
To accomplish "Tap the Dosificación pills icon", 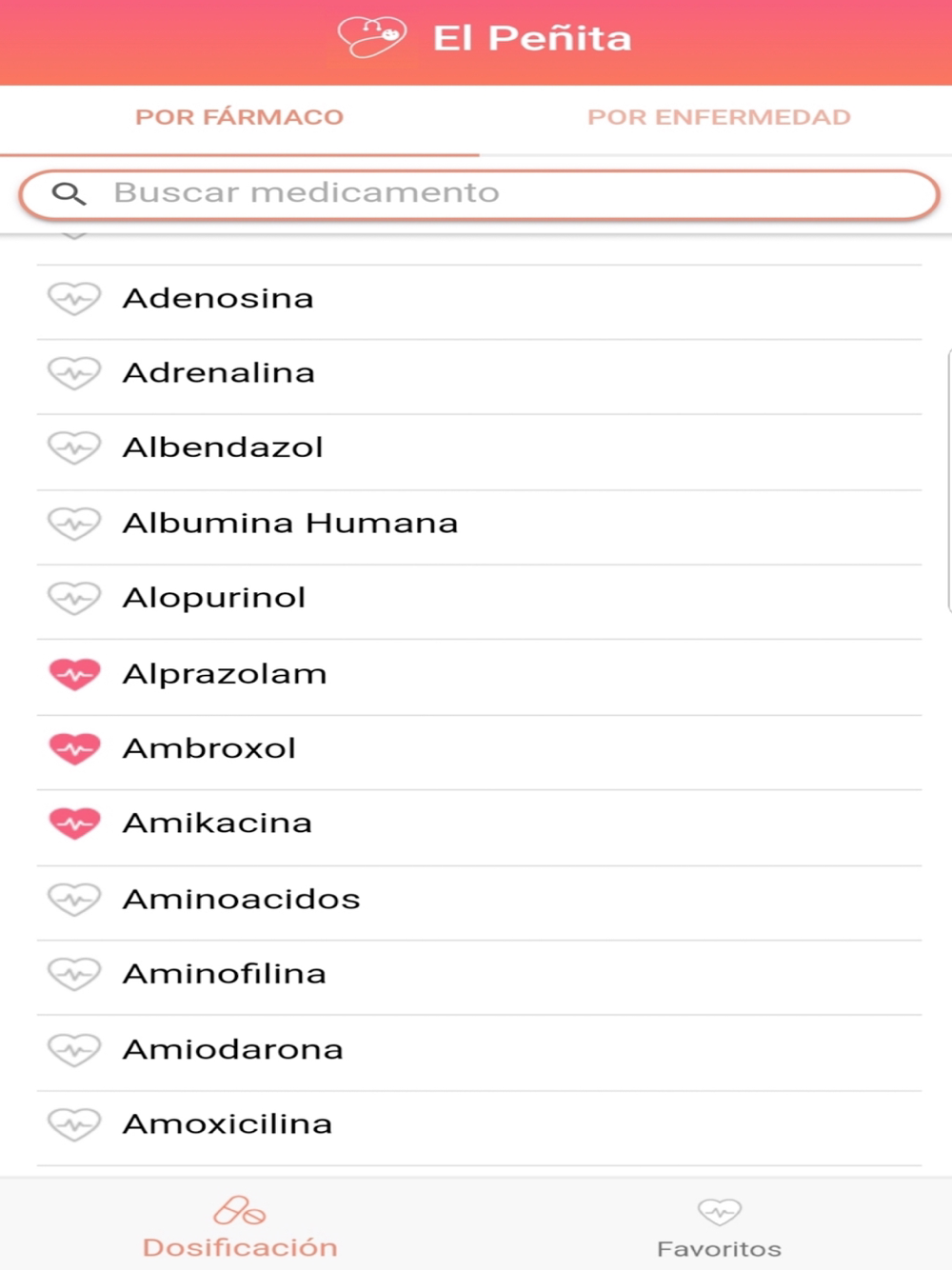I will [239, 1211].
